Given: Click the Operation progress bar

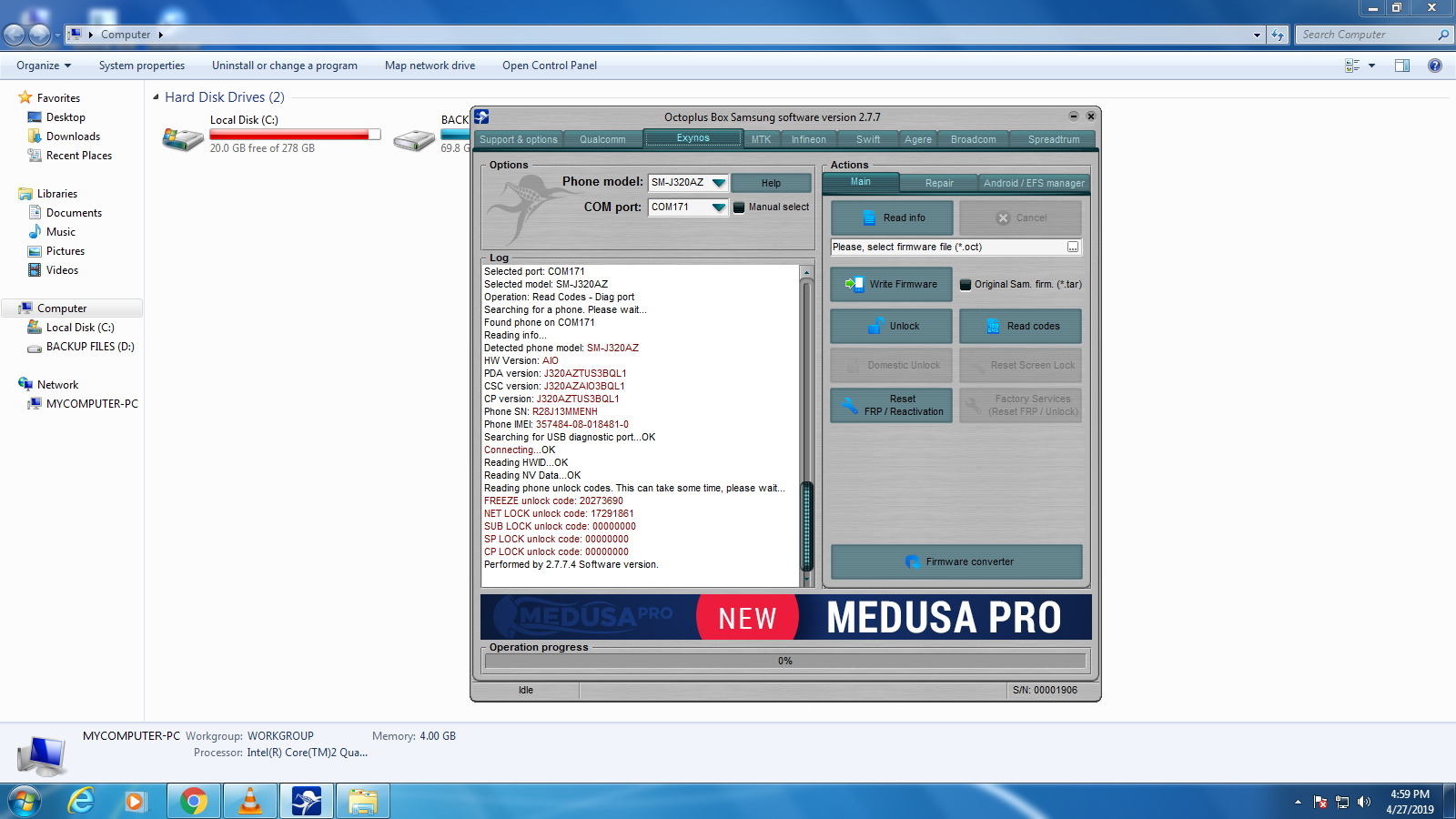Looking at the screenshot, I should point(785,661).
